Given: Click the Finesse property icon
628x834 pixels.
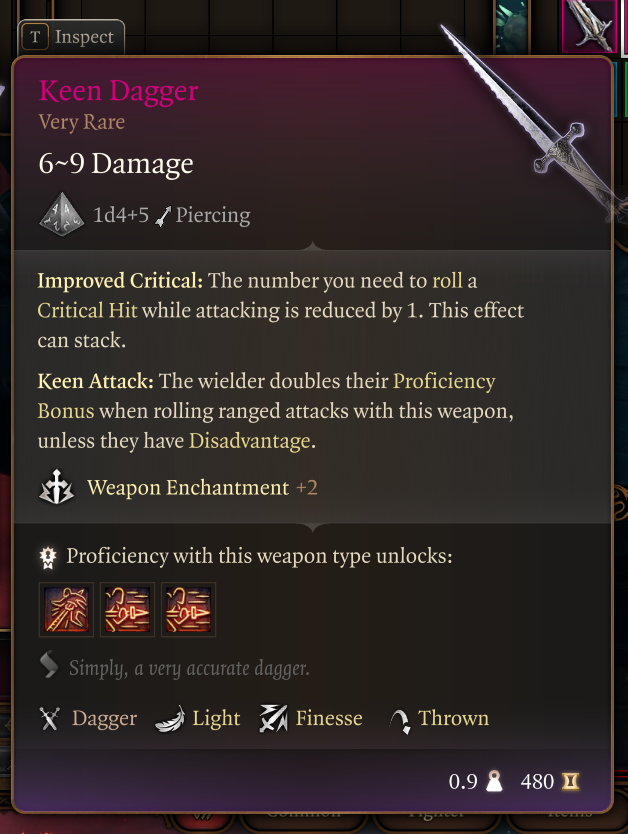Looking at the screenshot, I should (x=273, y=719).
